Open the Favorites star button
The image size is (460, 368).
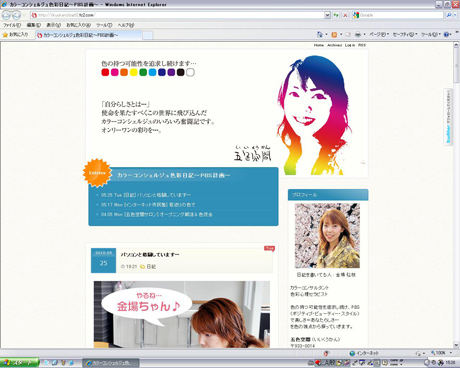tap(15, 35)
